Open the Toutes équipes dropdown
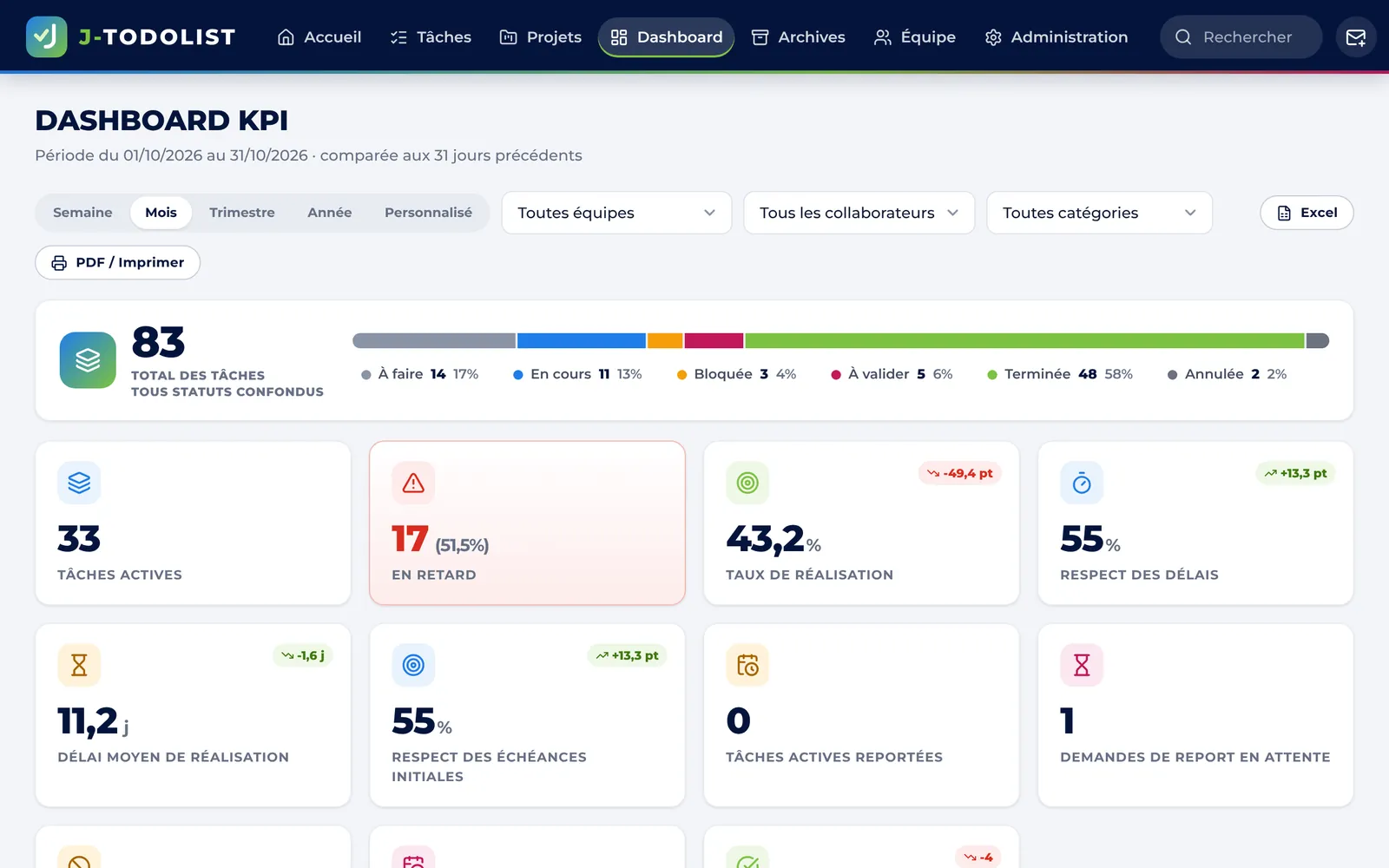Image resolution: width=1389 pixels, height=868 pixels. tap(616, 213)
